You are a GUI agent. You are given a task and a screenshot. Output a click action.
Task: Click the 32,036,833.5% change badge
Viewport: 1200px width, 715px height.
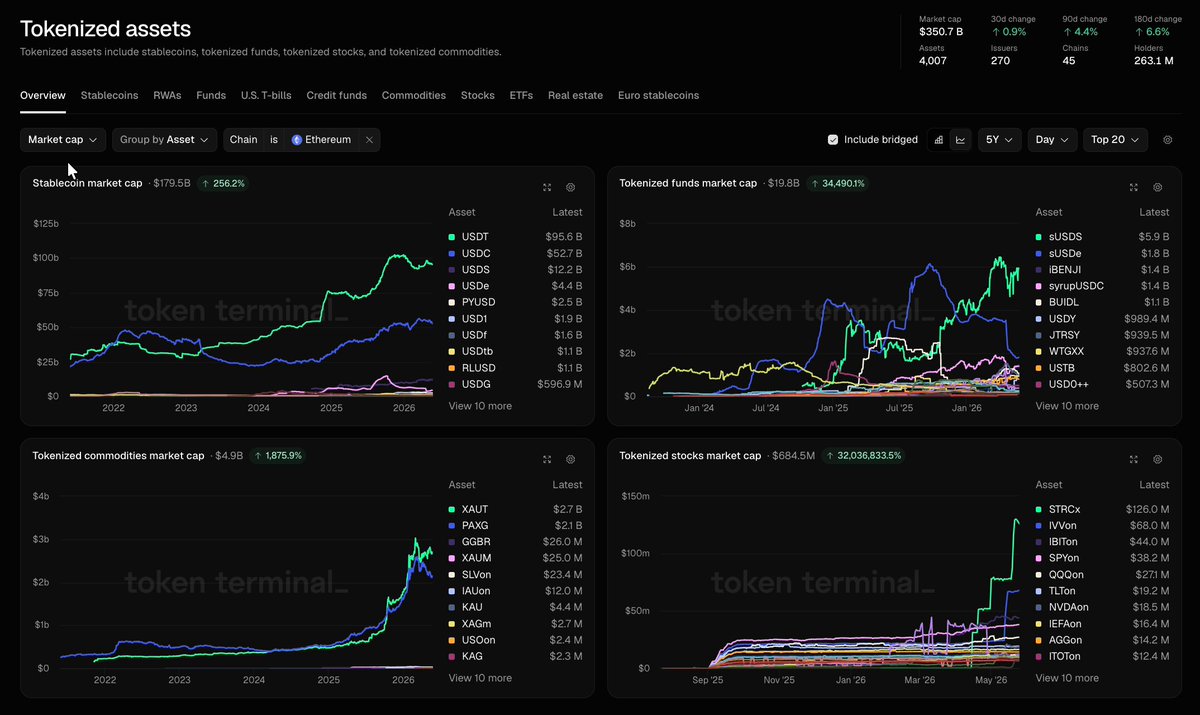(x=862, y=456)
